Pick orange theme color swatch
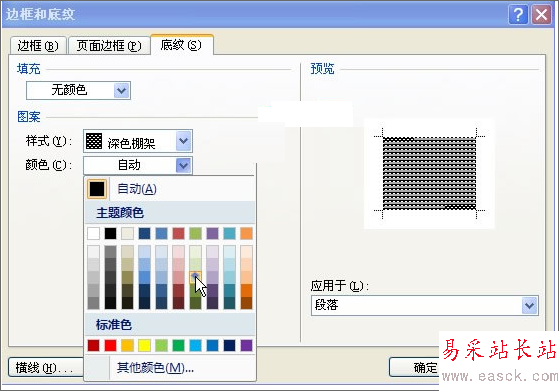 [246, 233]
